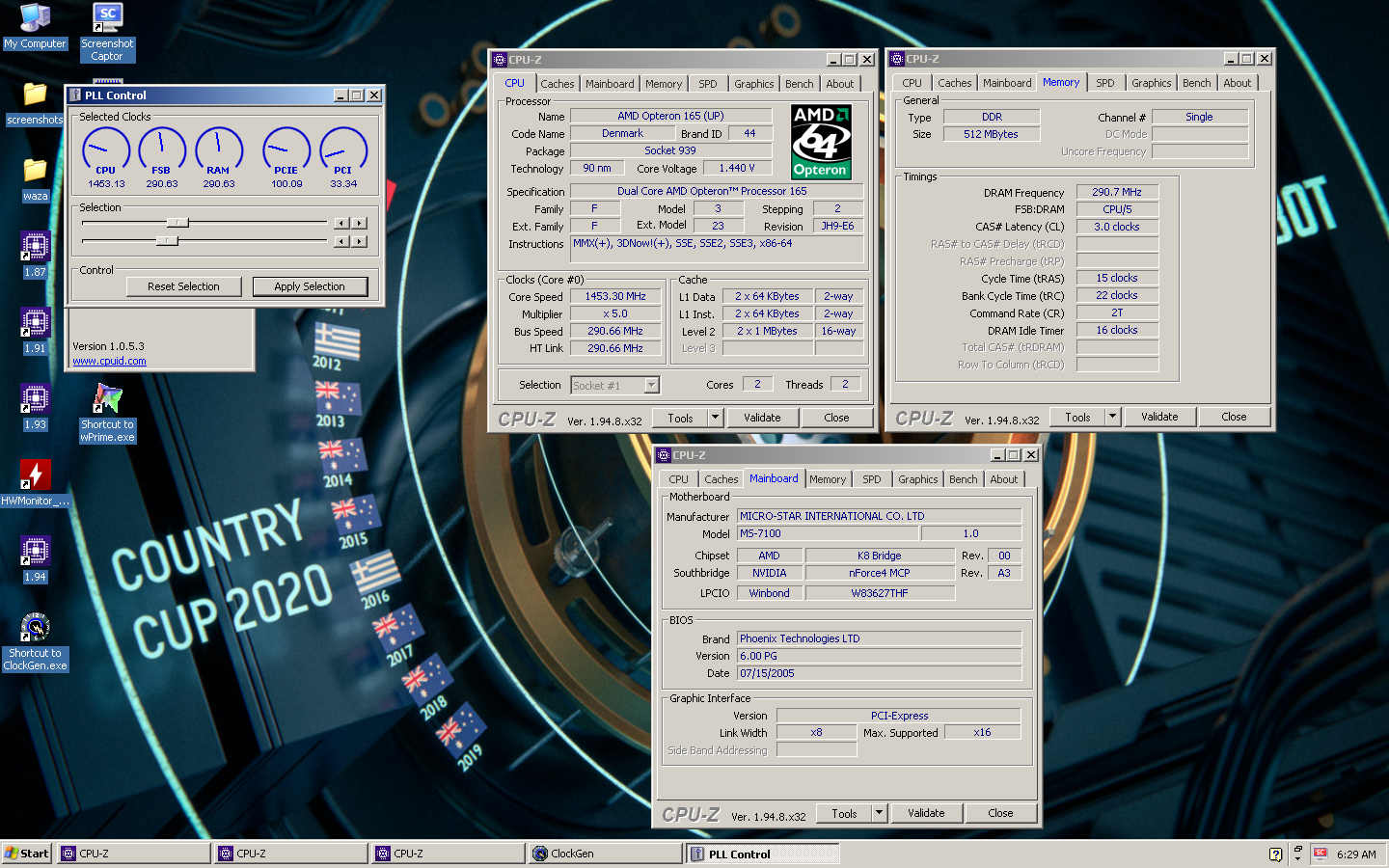Open the www.cpuid.com link
The width and height of the screenshot is (1389, 868).
110,361
